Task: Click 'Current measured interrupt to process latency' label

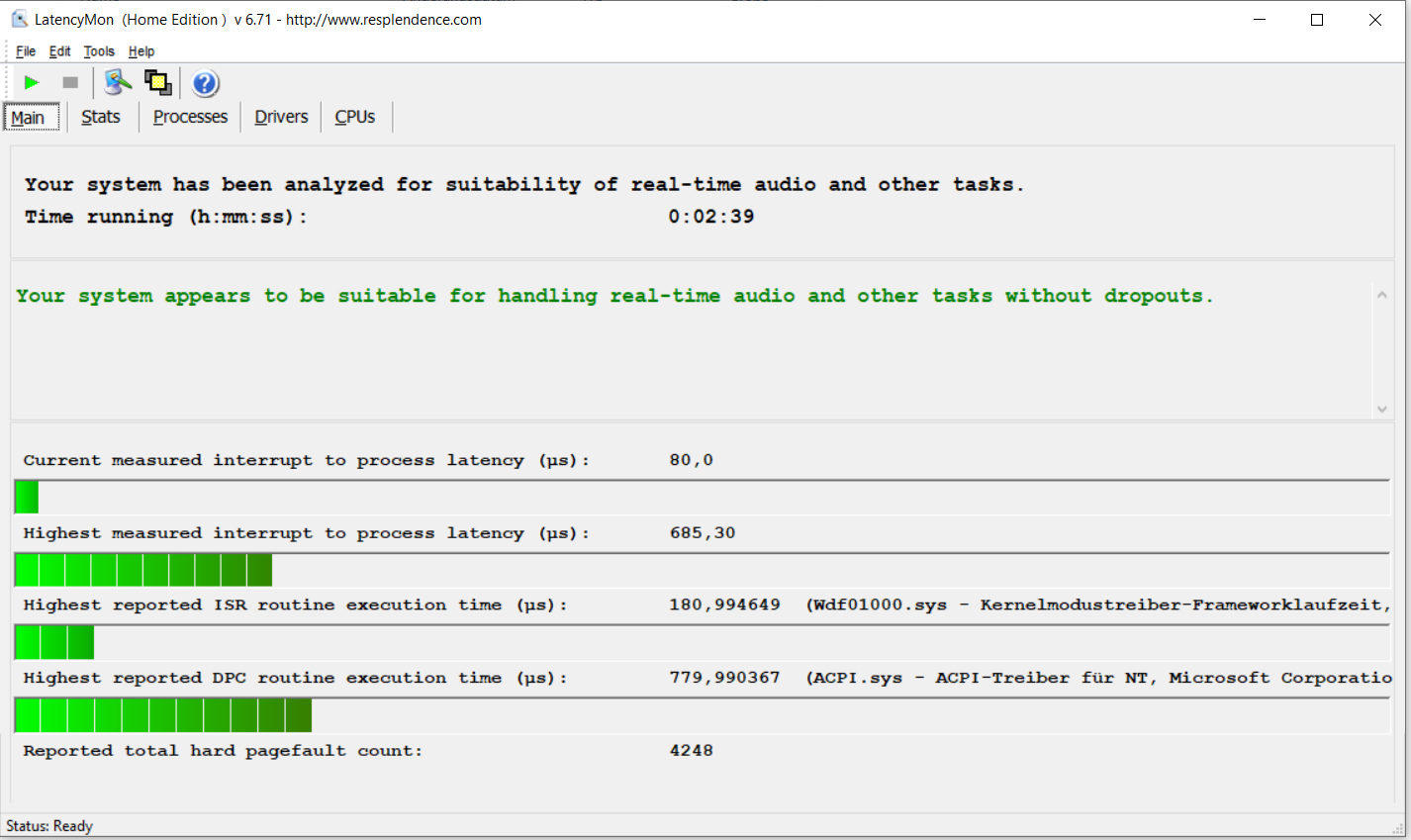Action: [307, 461]
